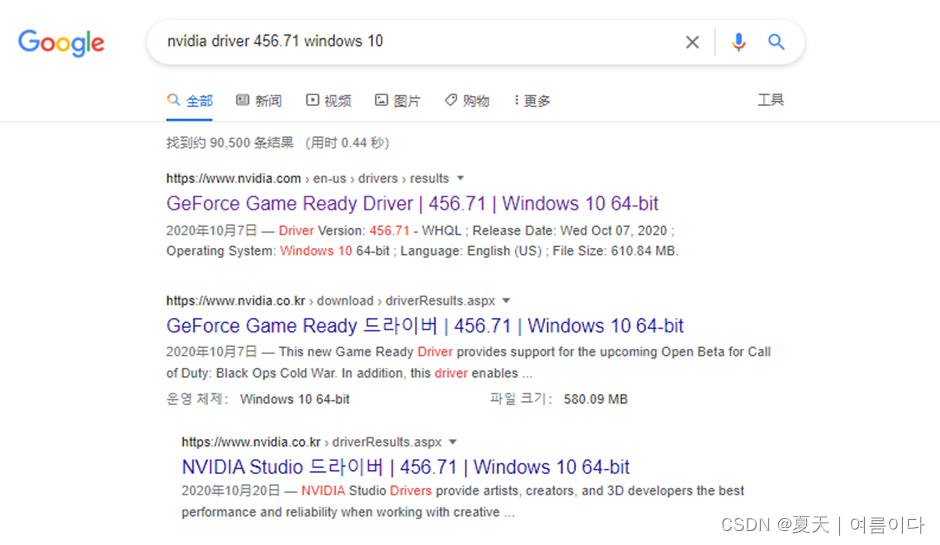The image size is (940, 545).
Task: Select the 全部 (All) tab
Action: (x=189, y=100)
